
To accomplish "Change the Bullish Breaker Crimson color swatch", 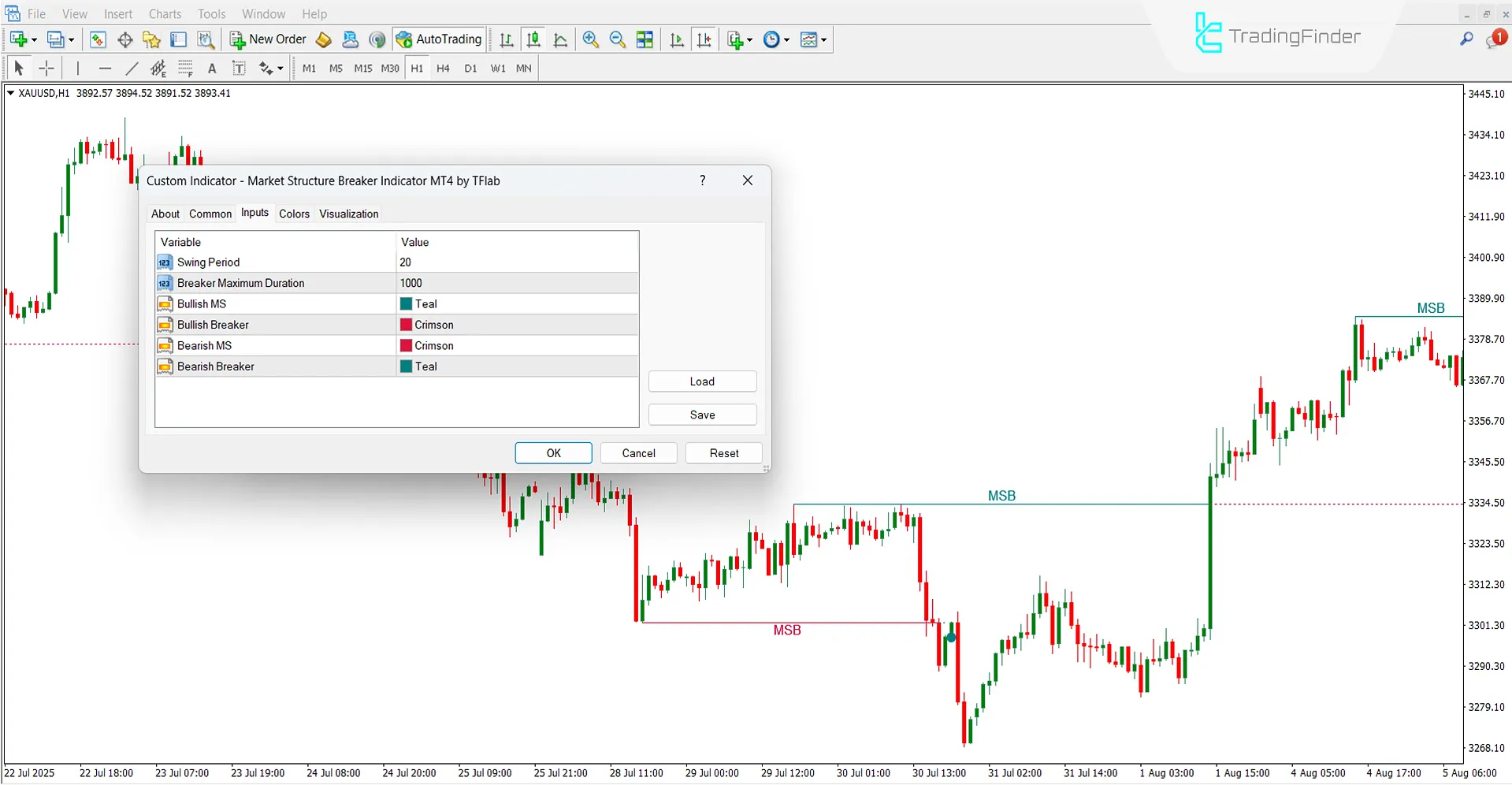I will [405, 324].
